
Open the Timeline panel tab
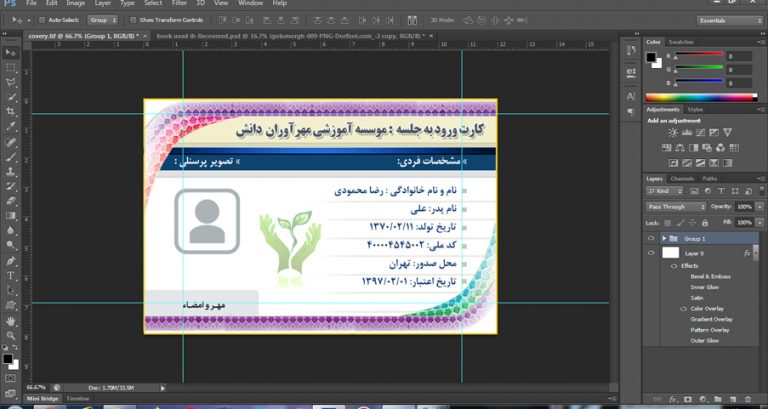click(x=77, y=399)
